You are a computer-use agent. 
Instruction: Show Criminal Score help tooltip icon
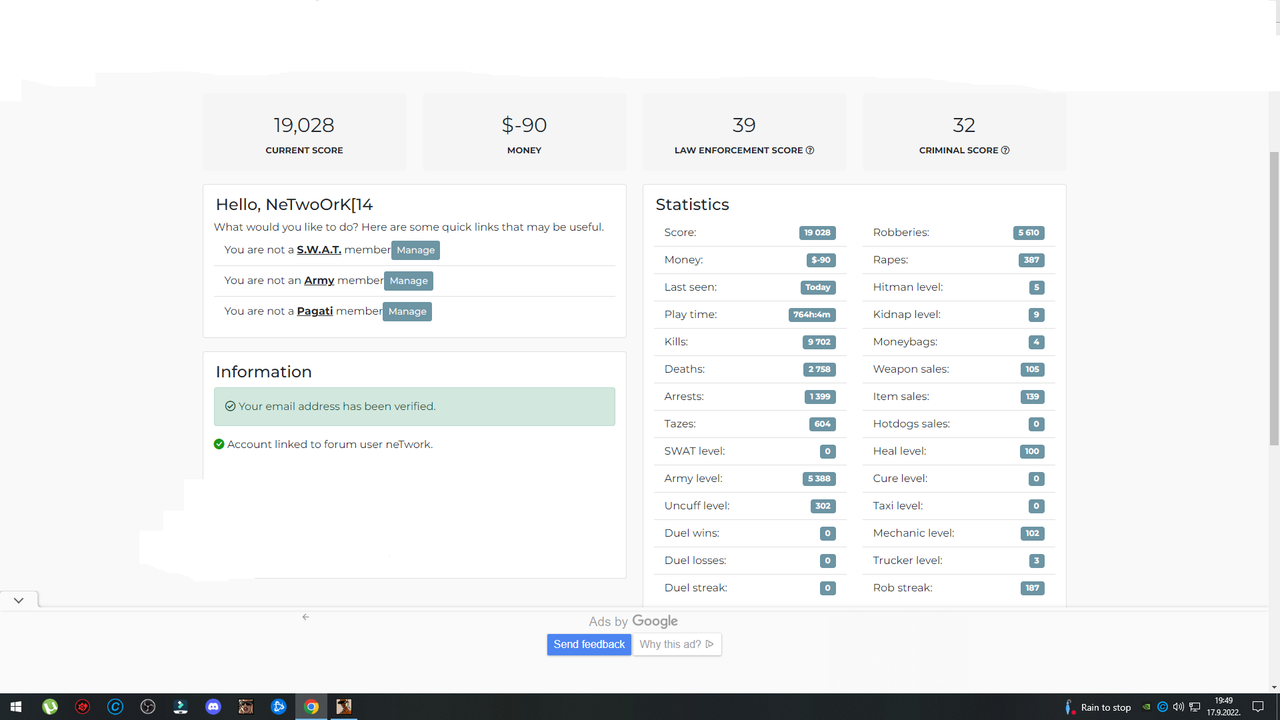[1005, 150]
